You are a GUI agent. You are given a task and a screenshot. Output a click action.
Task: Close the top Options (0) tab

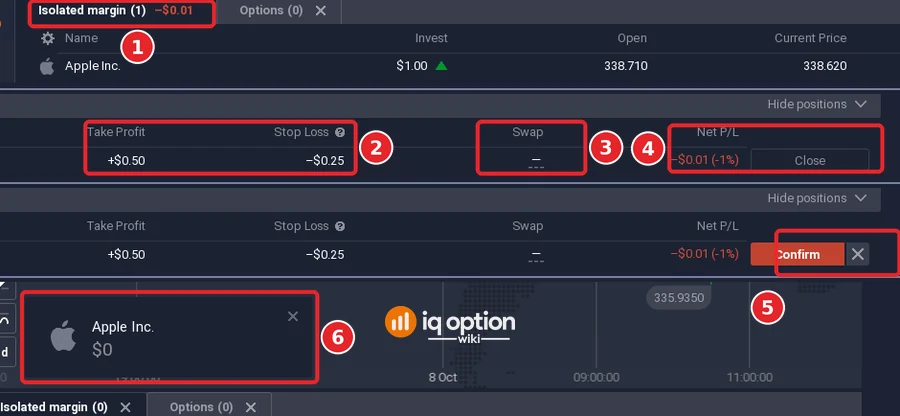321,11
